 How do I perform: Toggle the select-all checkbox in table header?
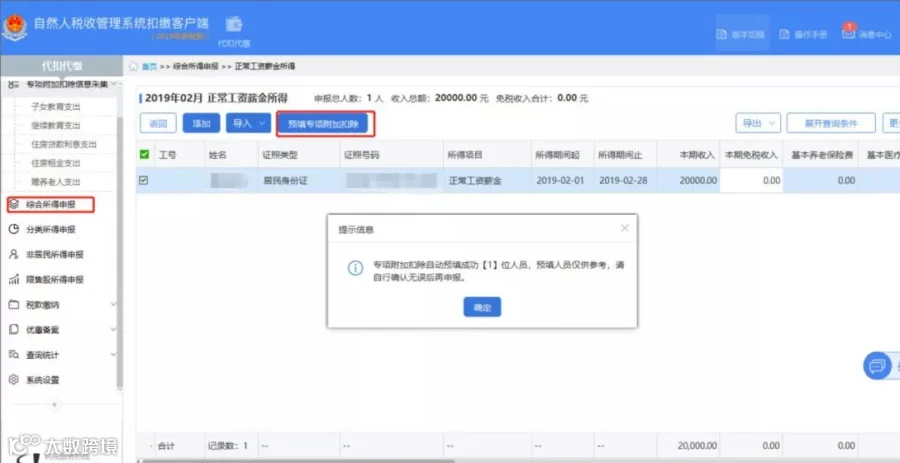pyautogui.click(x=144, y=154)
